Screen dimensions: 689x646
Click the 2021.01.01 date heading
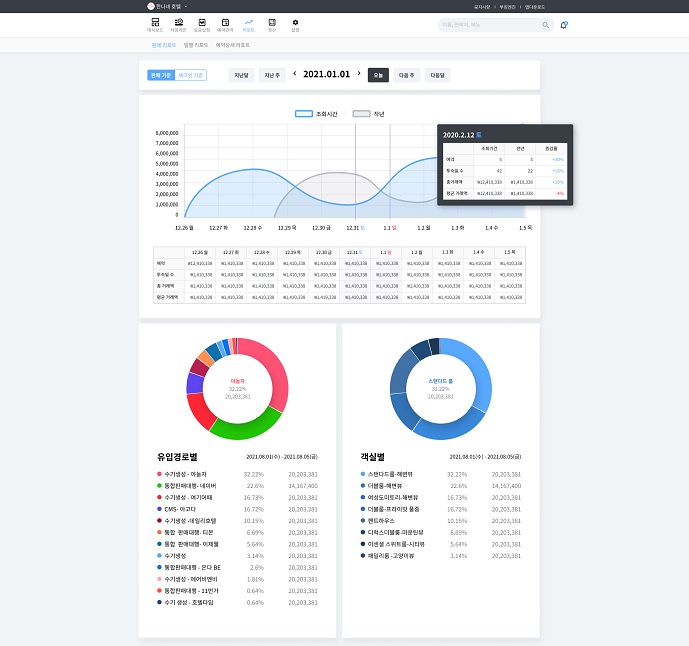[326, 74]
